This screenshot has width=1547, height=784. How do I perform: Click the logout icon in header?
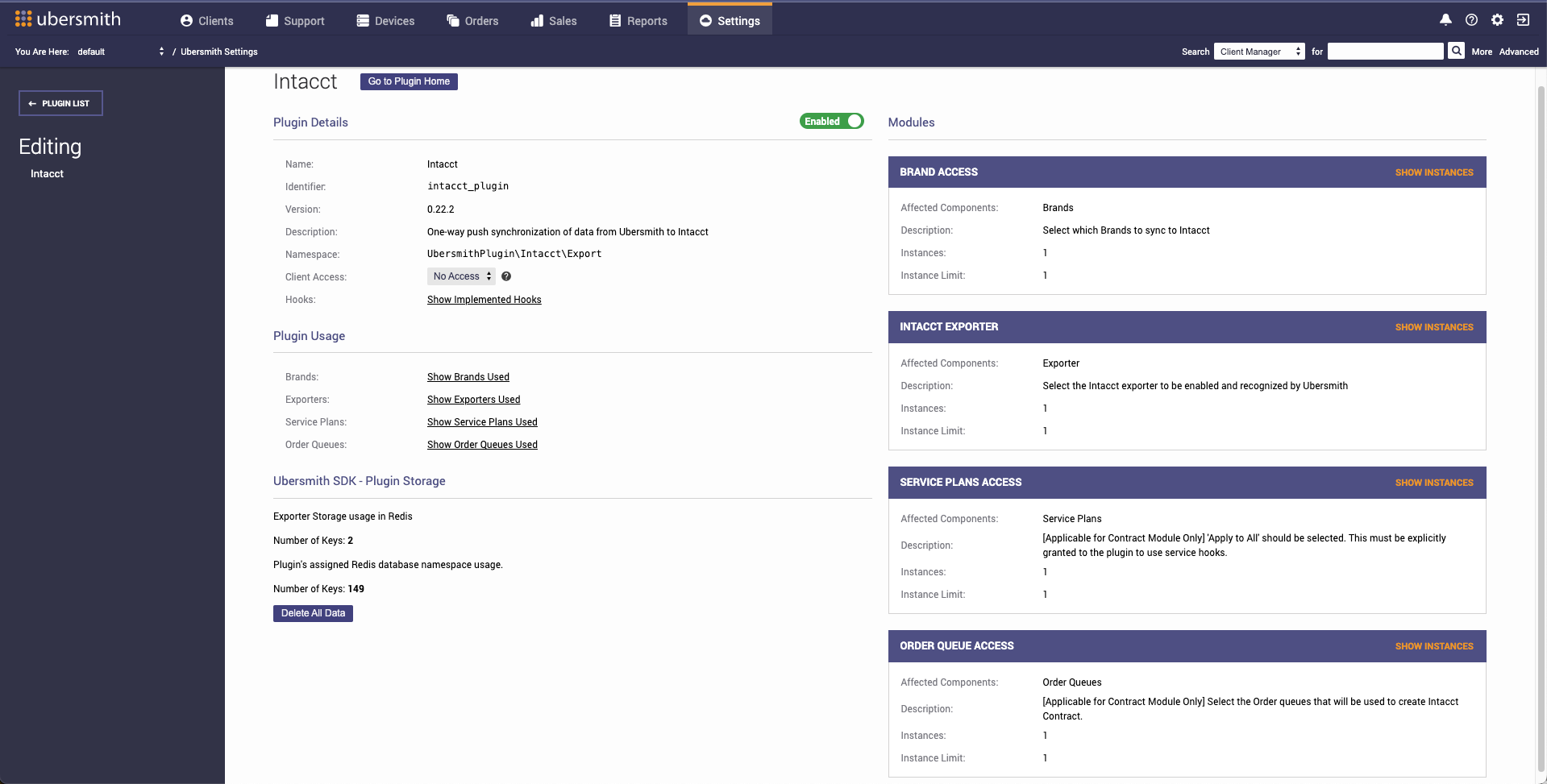pos(1523,19)
